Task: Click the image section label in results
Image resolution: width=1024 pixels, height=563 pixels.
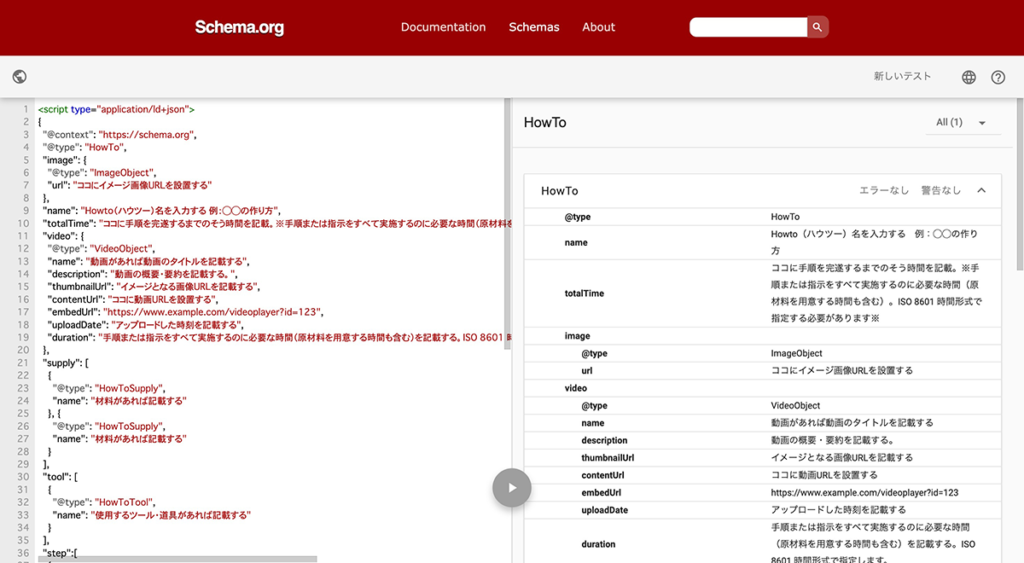Action: pyautogui.click(x=577, y=336)
